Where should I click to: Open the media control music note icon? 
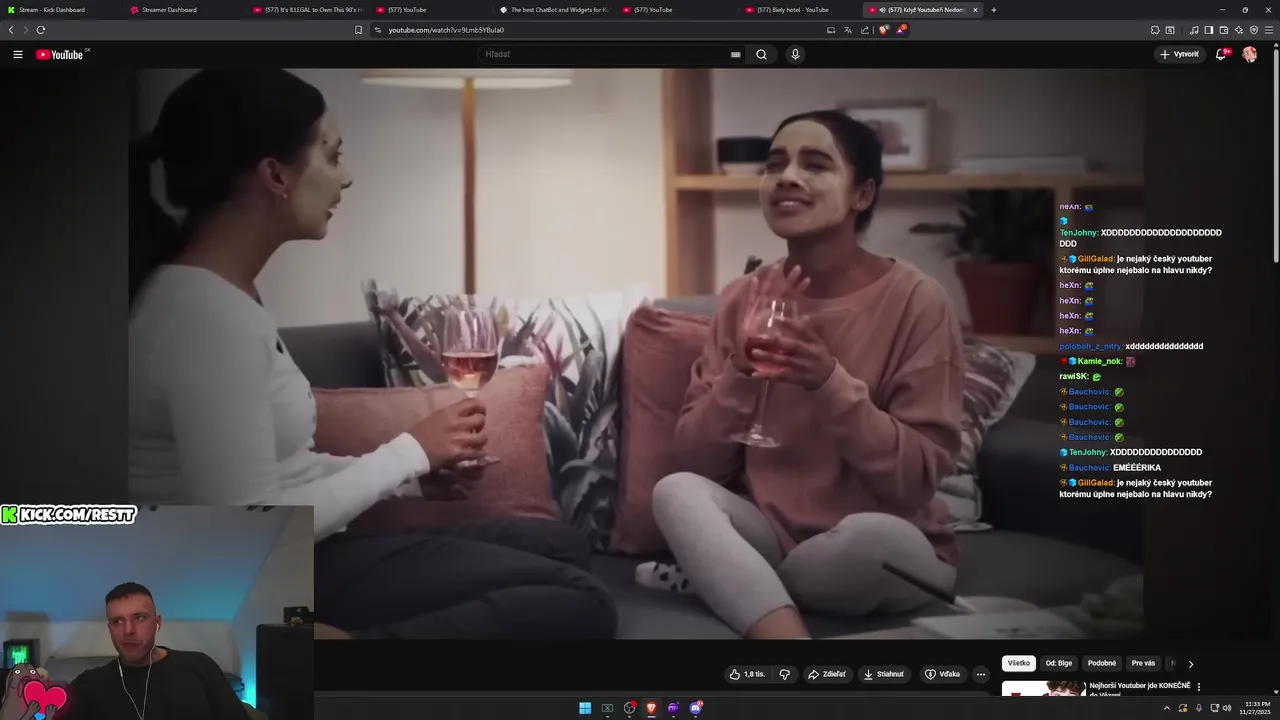pos(1194,30)
